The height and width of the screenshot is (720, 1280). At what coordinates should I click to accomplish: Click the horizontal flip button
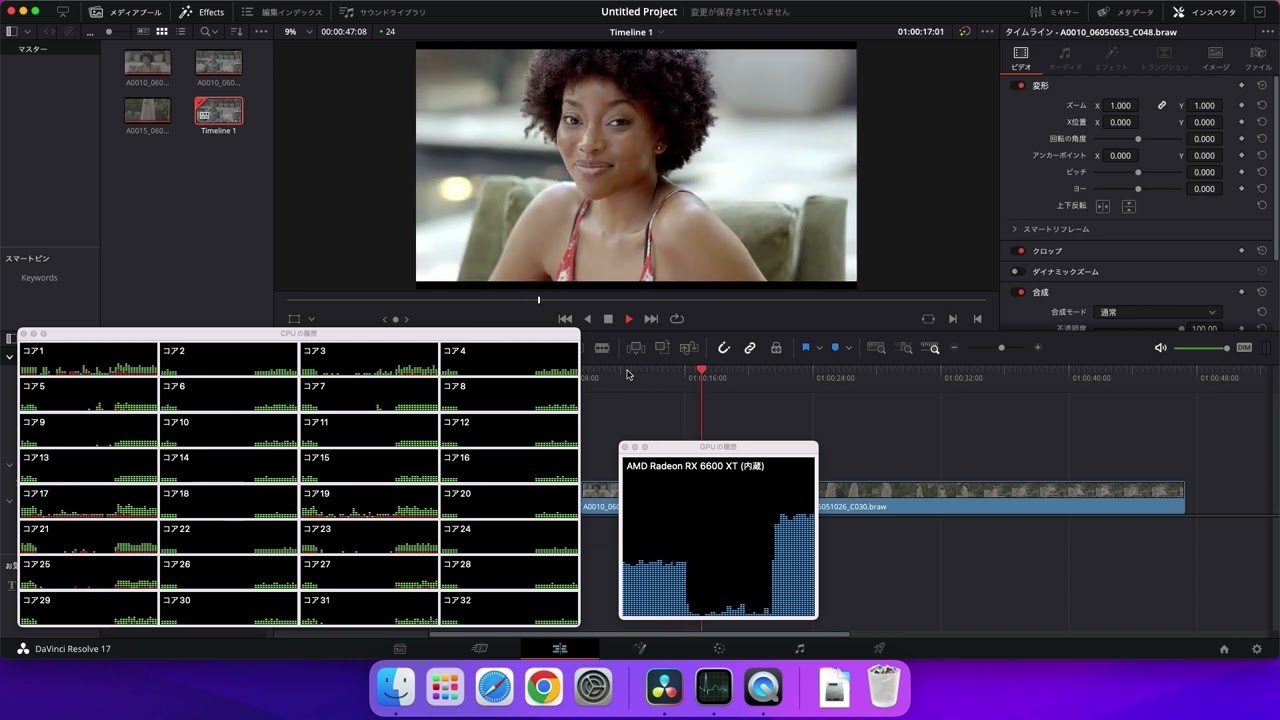tap(1103, 206)
